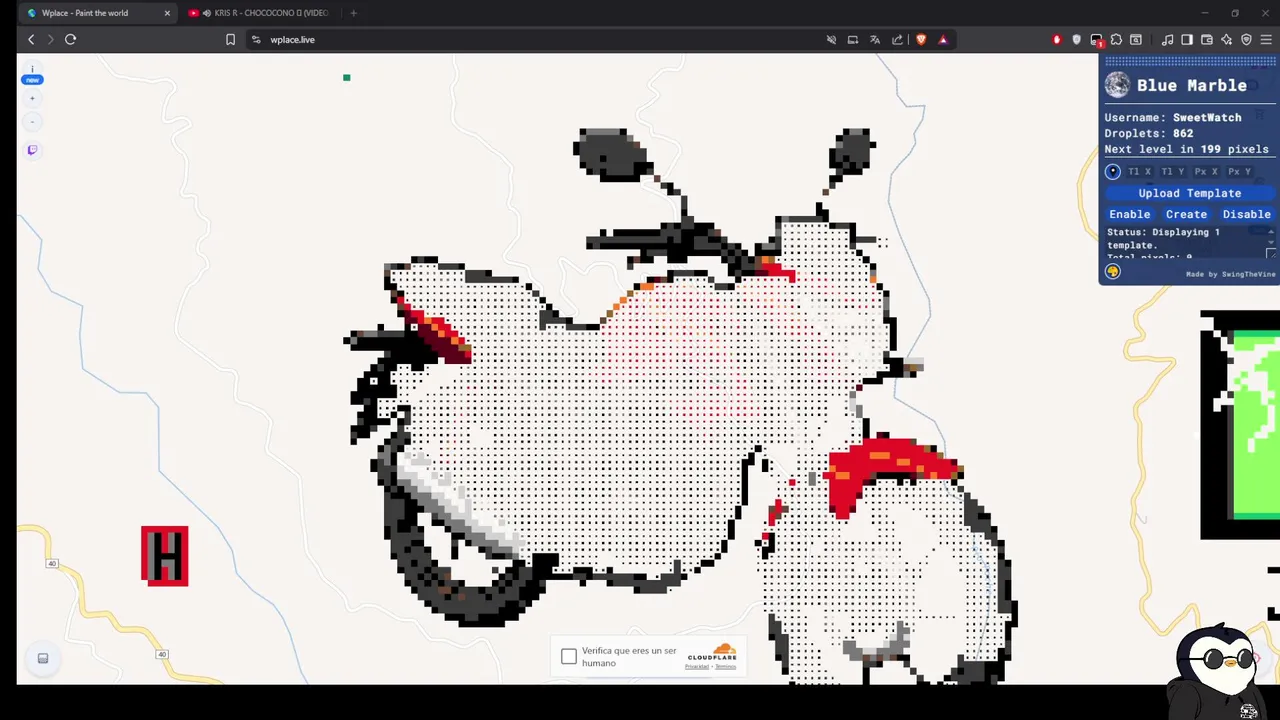Viewport: 1280px width, 720px height.
Task: Click the Cloudflare Privacidad link
Action: [x=697, y=666]
